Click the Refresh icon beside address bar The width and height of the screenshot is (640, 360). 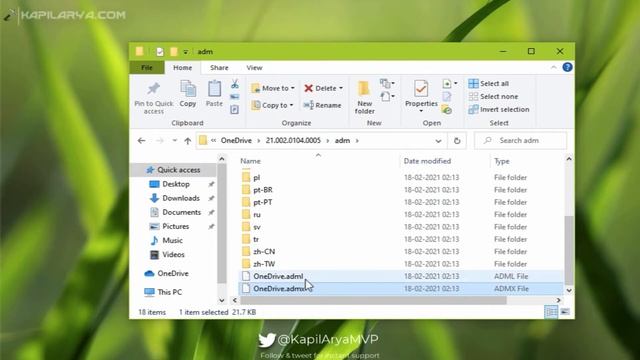457,141
